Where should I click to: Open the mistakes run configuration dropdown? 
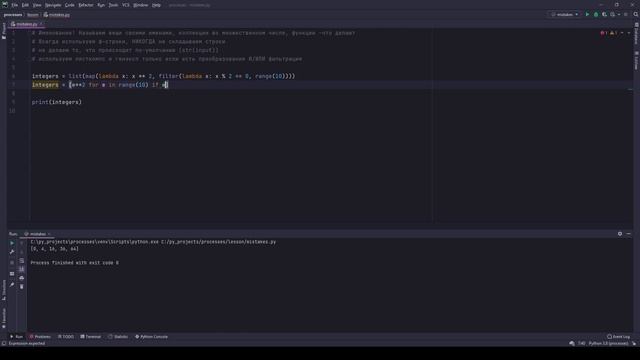tap(565, 14)
